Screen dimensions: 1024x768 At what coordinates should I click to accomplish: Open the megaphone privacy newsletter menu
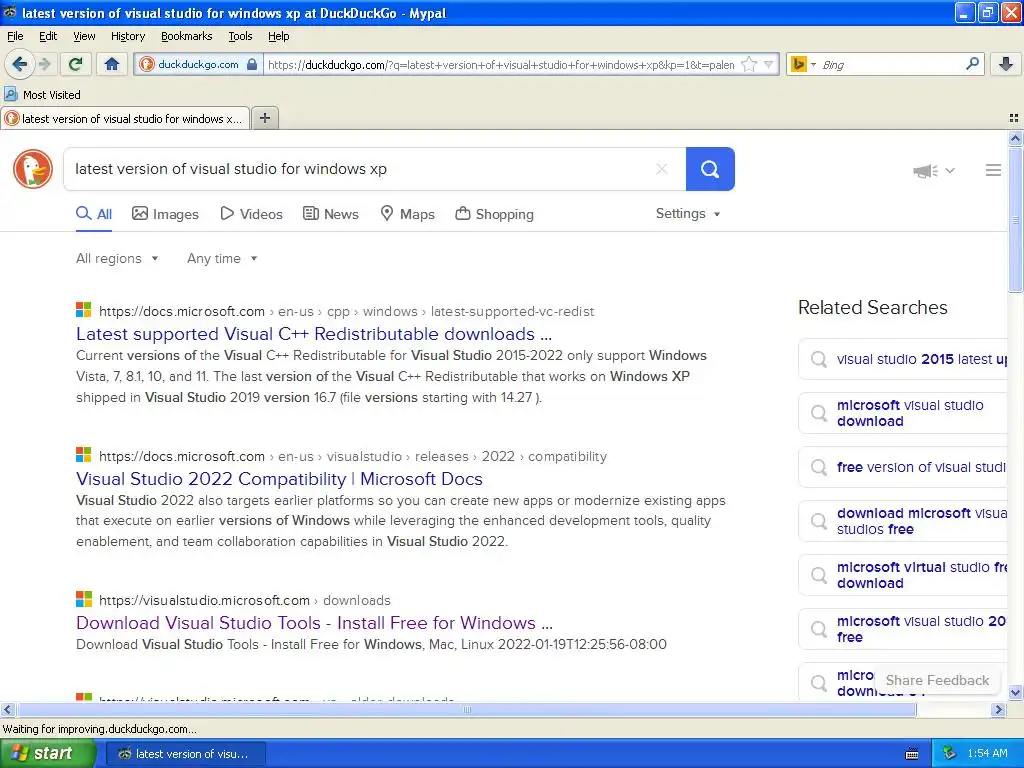pos(933,170)
